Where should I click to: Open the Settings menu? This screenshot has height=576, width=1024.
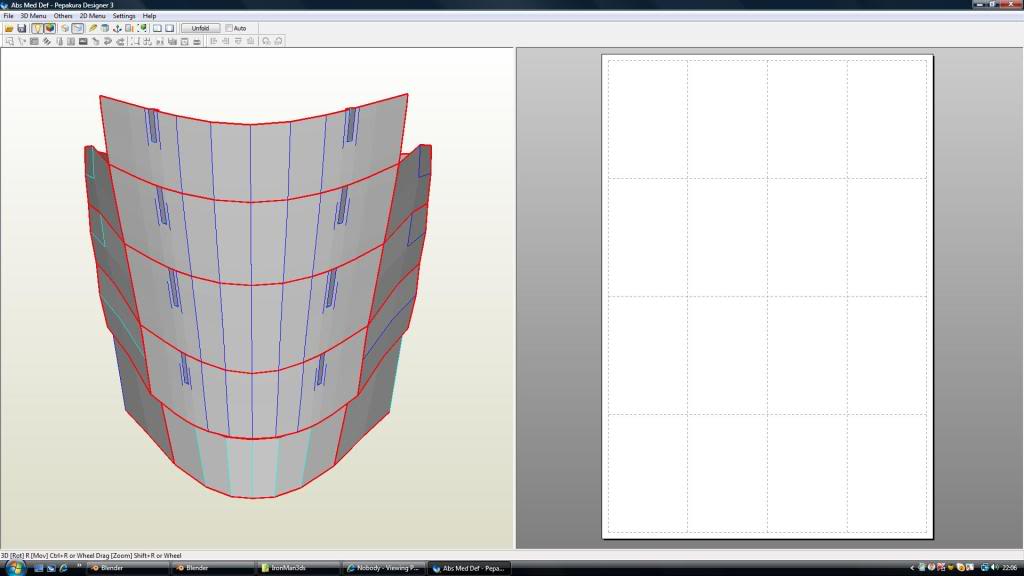click(123, 16)
